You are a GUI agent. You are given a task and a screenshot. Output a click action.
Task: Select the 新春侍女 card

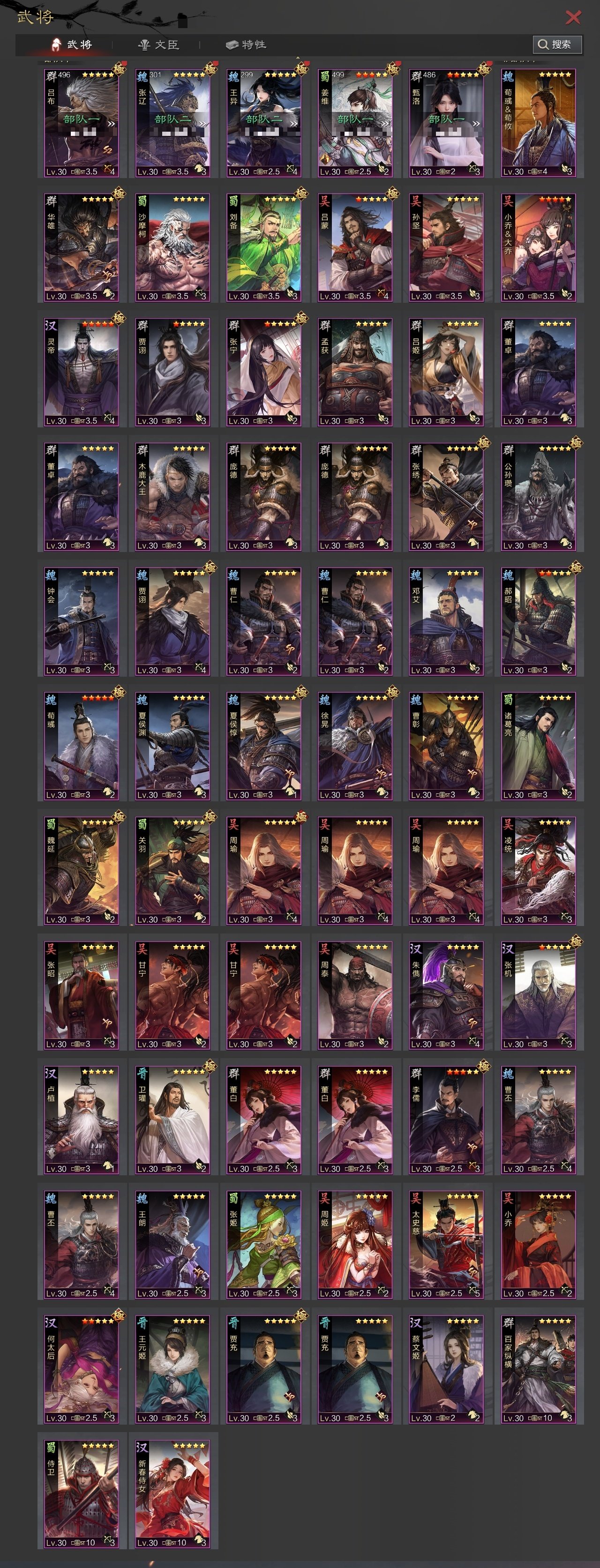tap(173, 1494)
